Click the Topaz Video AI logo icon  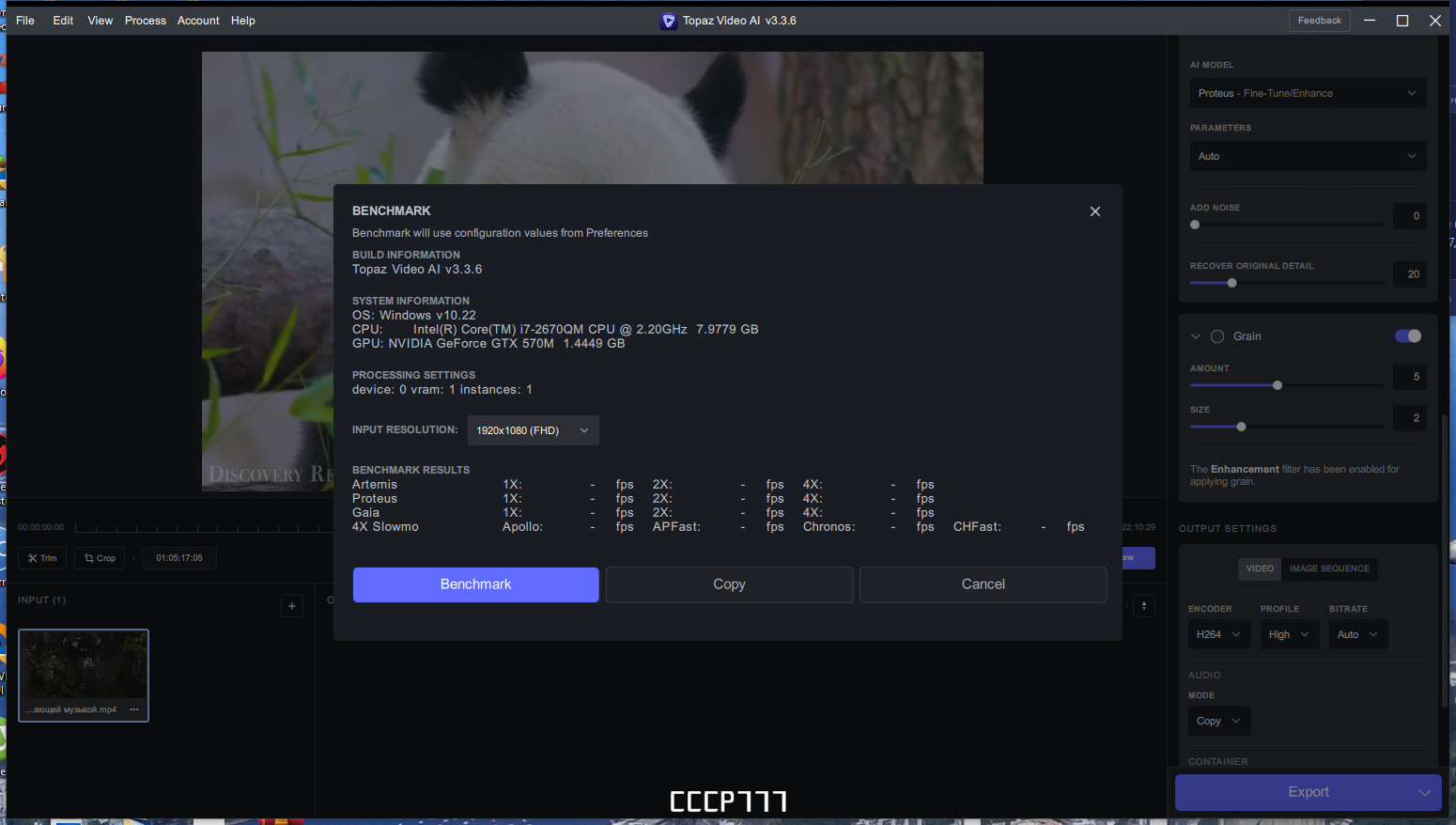point(668,21)
